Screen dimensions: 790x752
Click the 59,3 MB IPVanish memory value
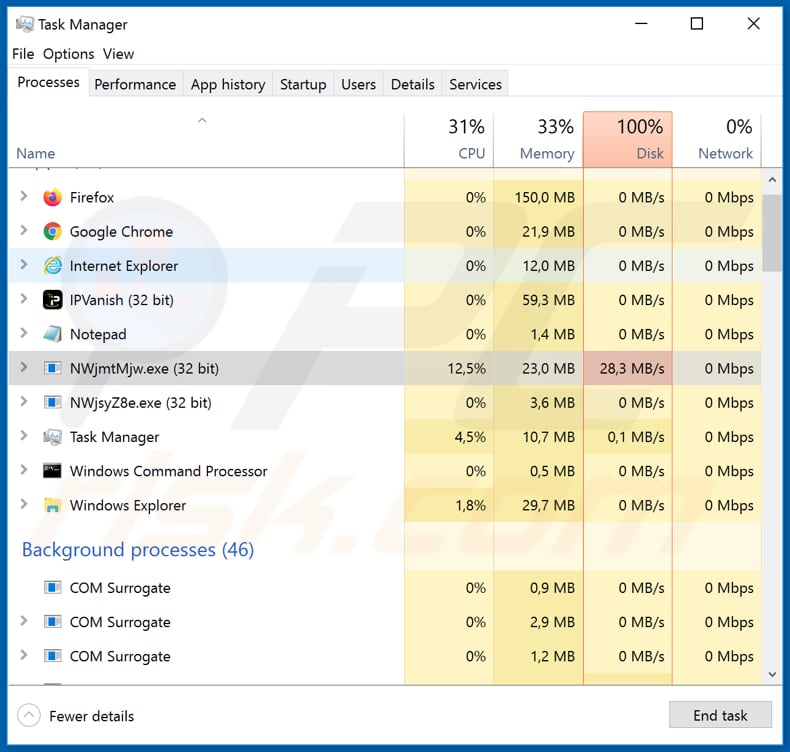[548, 300]
